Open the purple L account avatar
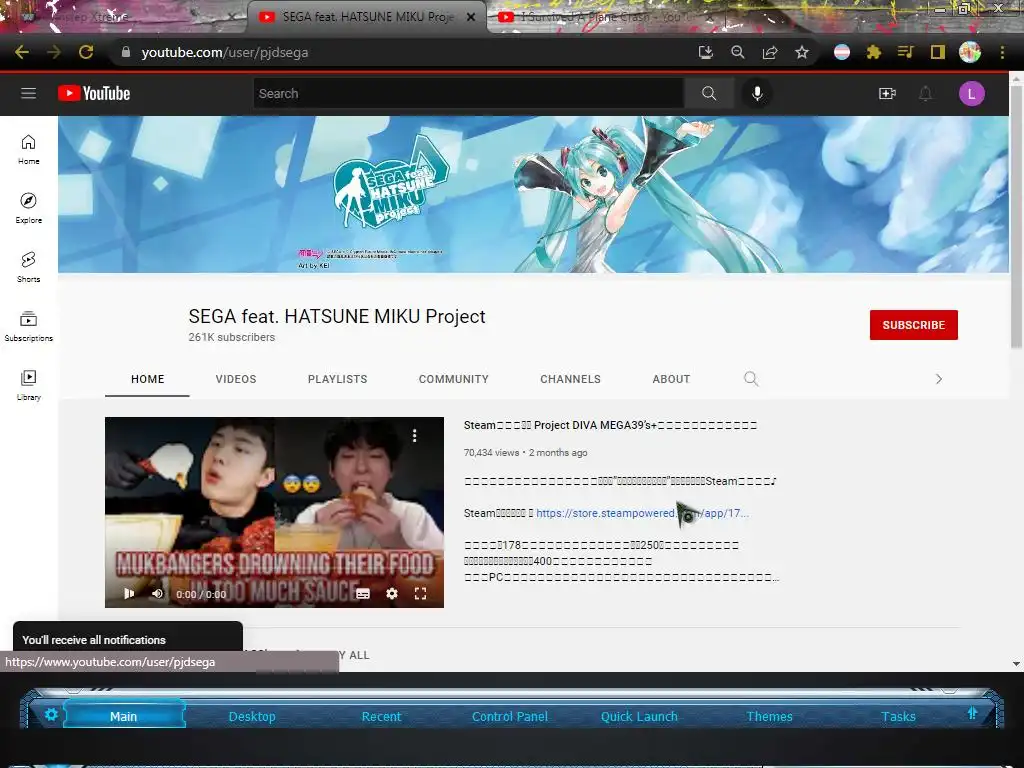Viewport: 1024px width, 768px height. point(971,93)
